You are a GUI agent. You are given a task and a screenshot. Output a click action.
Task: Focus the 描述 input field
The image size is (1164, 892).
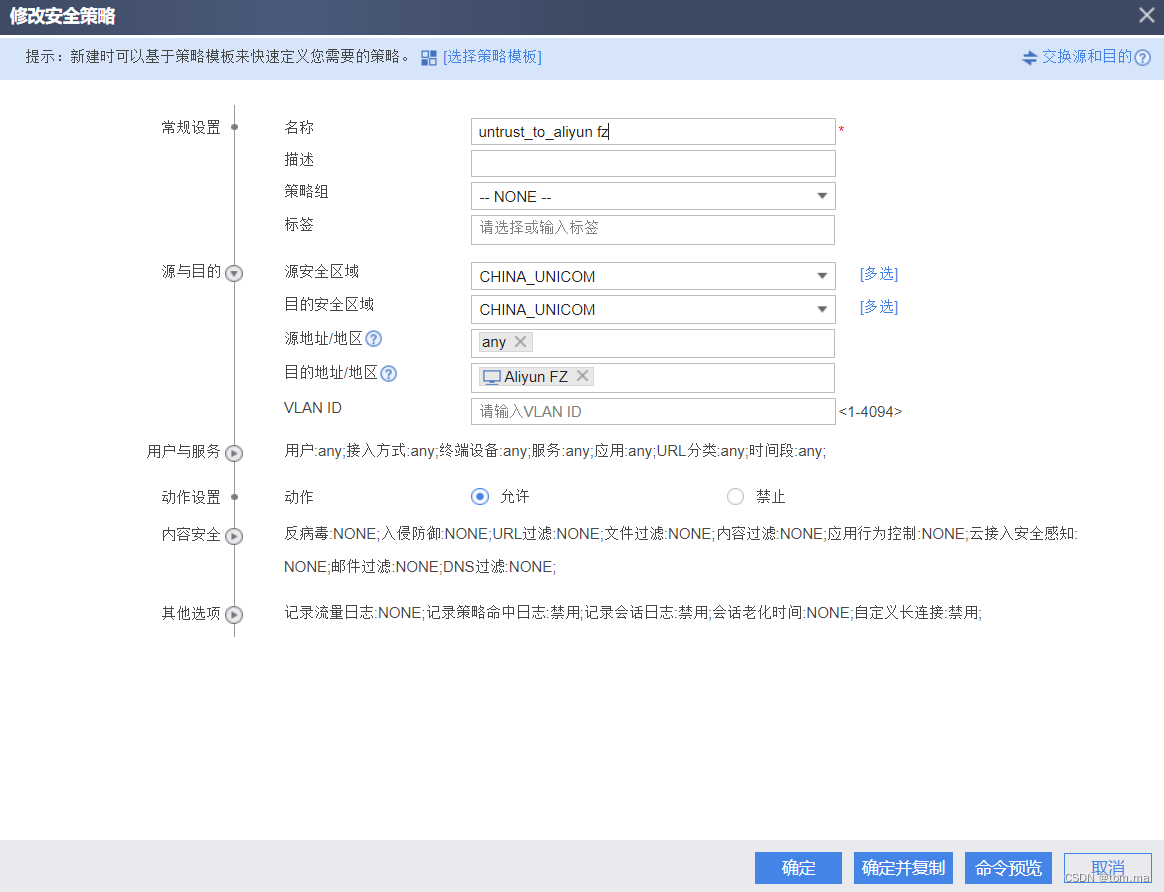click(653, 163)
